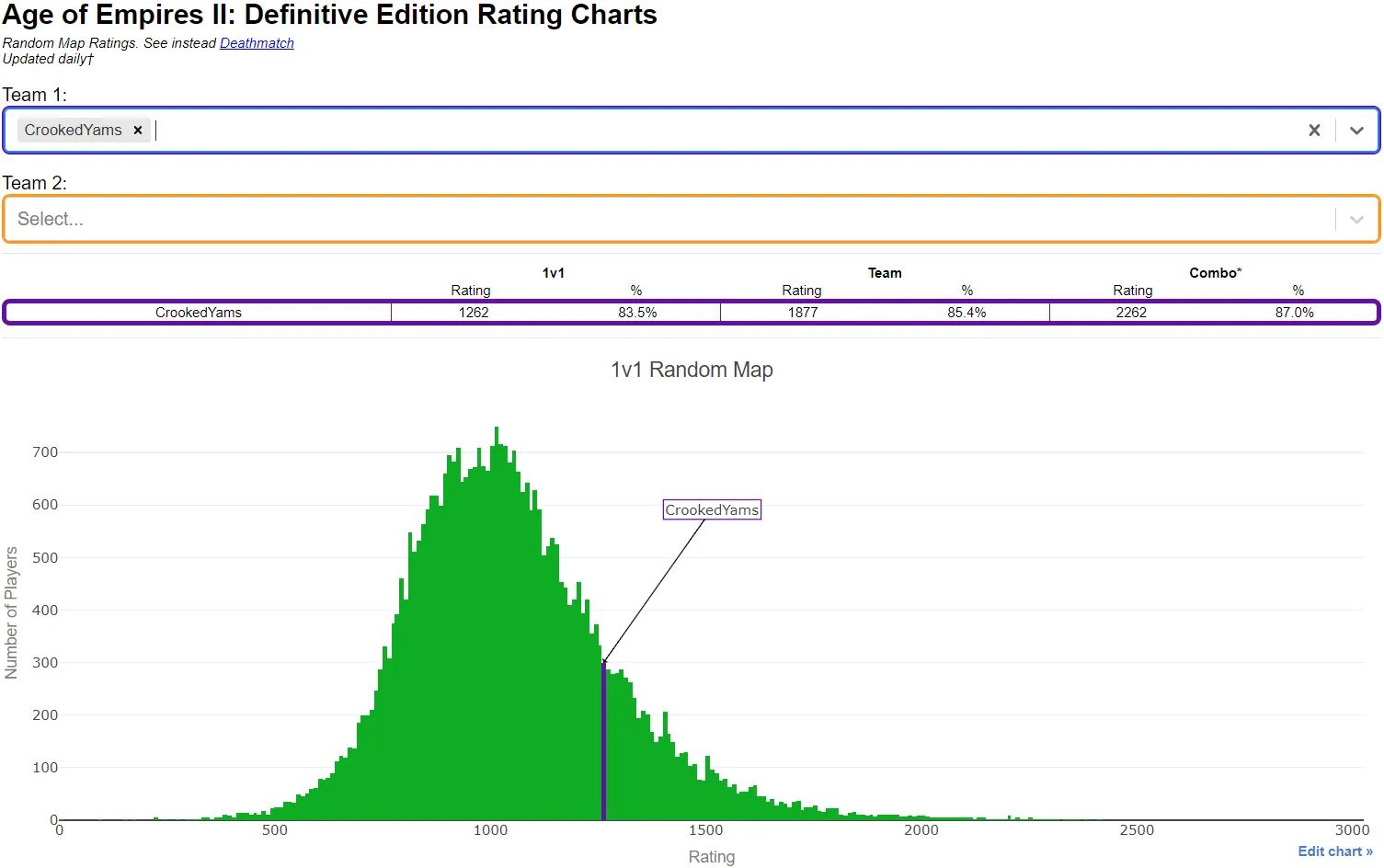The height and width of the screenshot is (868, 1384).
Task: Open the Team 2 Select field
Action: [x=692, y=219]
